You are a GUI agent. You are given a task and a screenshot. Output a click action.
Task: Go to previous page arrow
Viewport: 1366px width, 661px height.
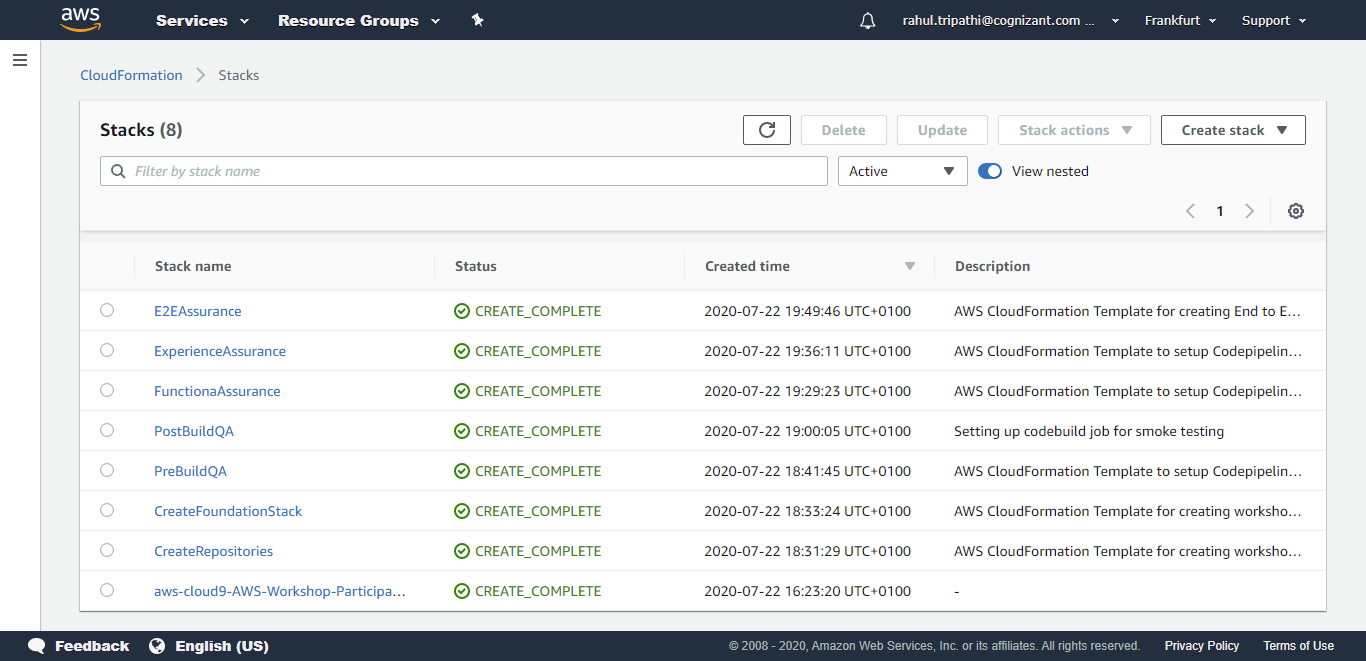(1190, 211)
